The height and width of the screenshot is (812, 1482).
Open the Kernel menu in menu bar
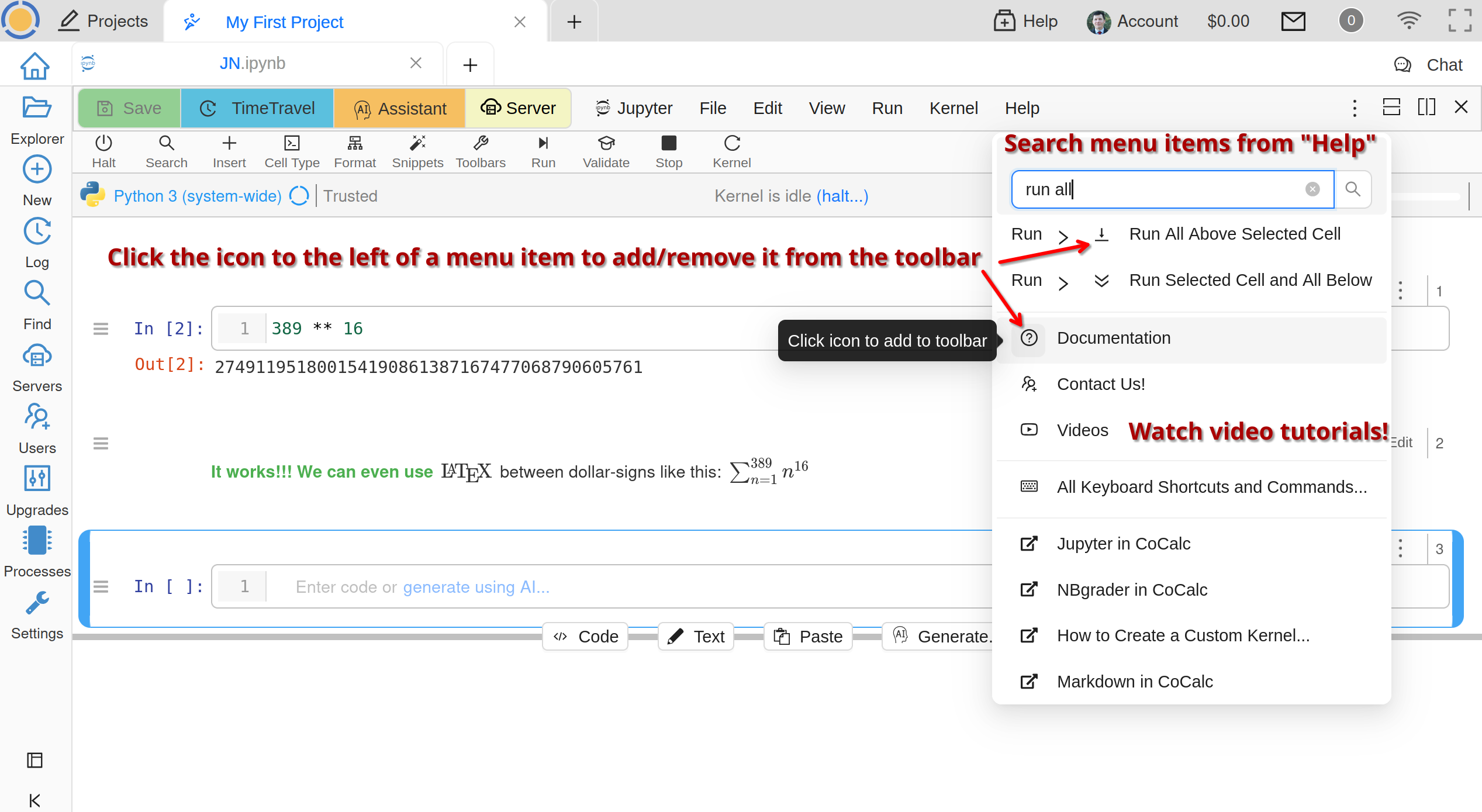(x=953, y=108)
